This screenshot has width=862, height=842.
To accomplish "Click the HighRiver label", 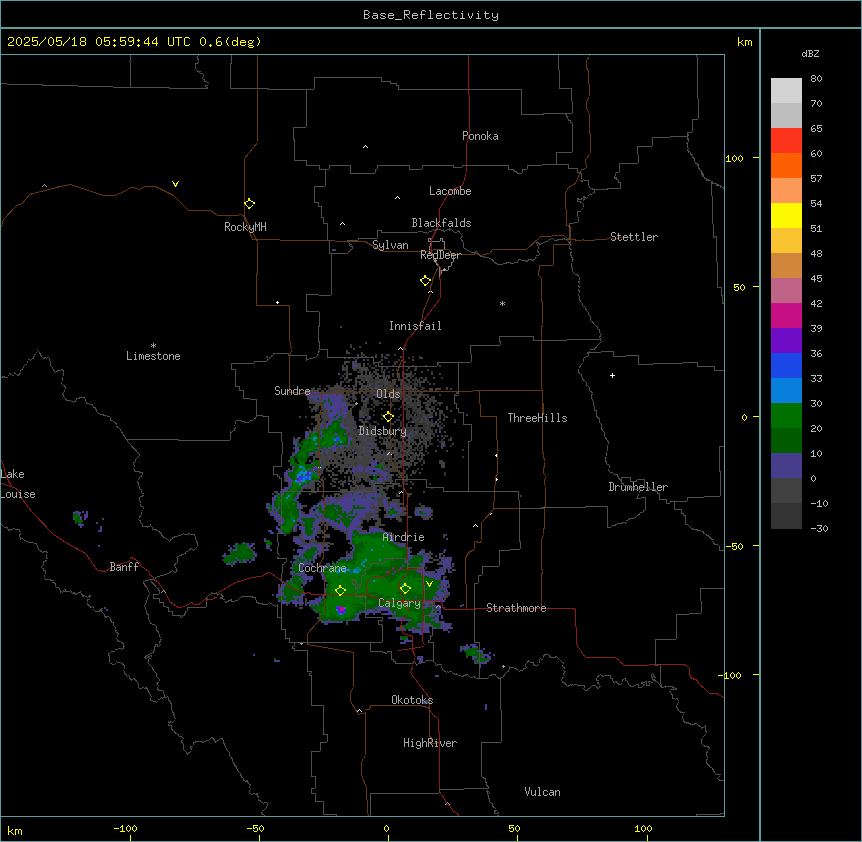I will [430, 743].
